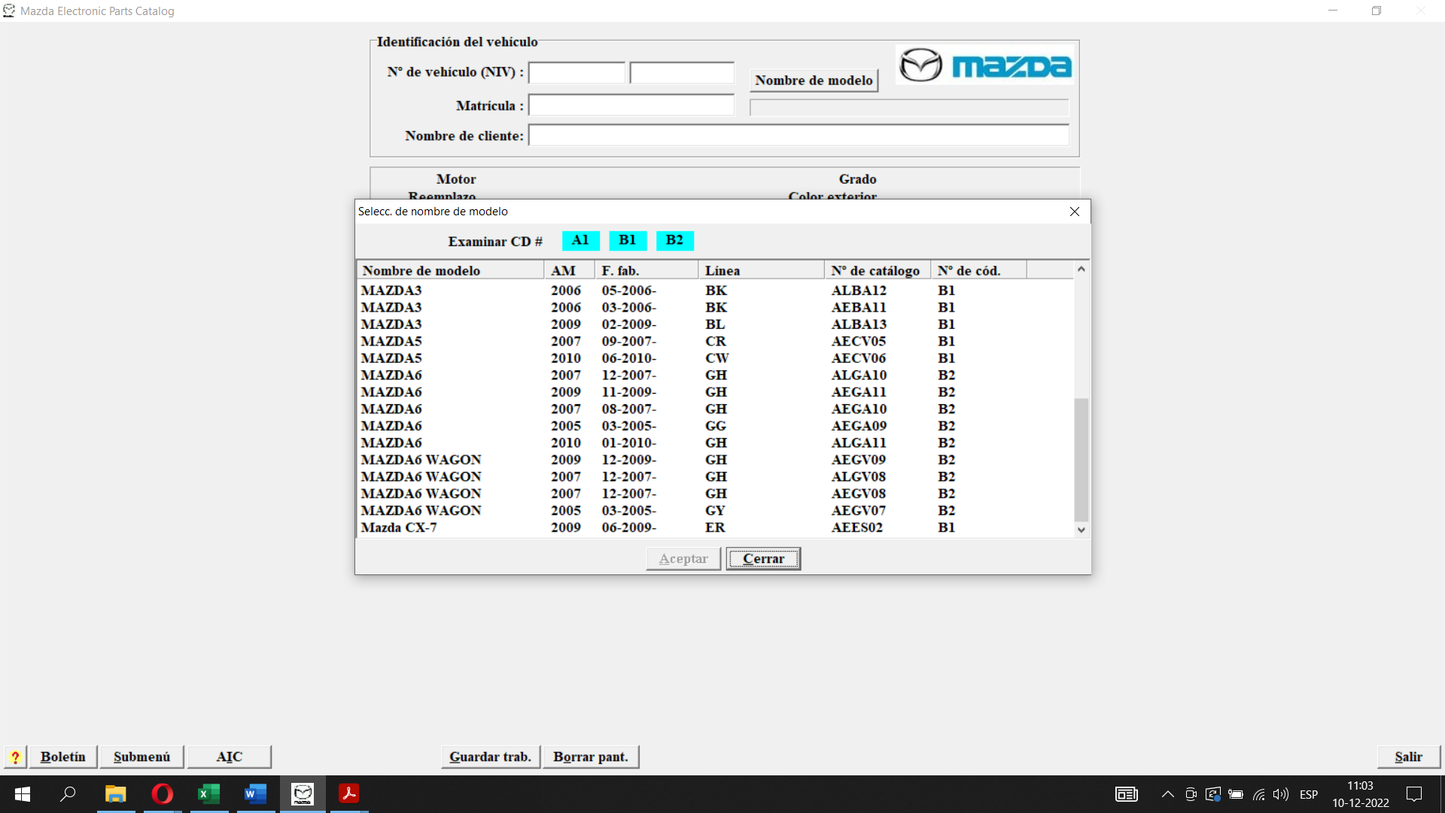Open the Boletín button
Screen dimensions: 1445x813
(63, 757)
